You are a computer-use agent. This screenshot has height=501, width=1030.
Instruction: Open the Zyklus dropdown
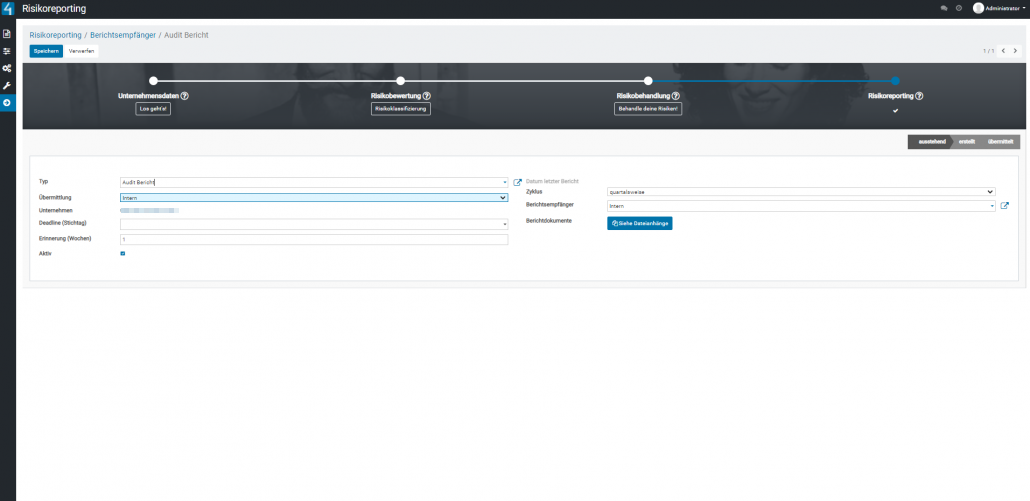point(801,191)
